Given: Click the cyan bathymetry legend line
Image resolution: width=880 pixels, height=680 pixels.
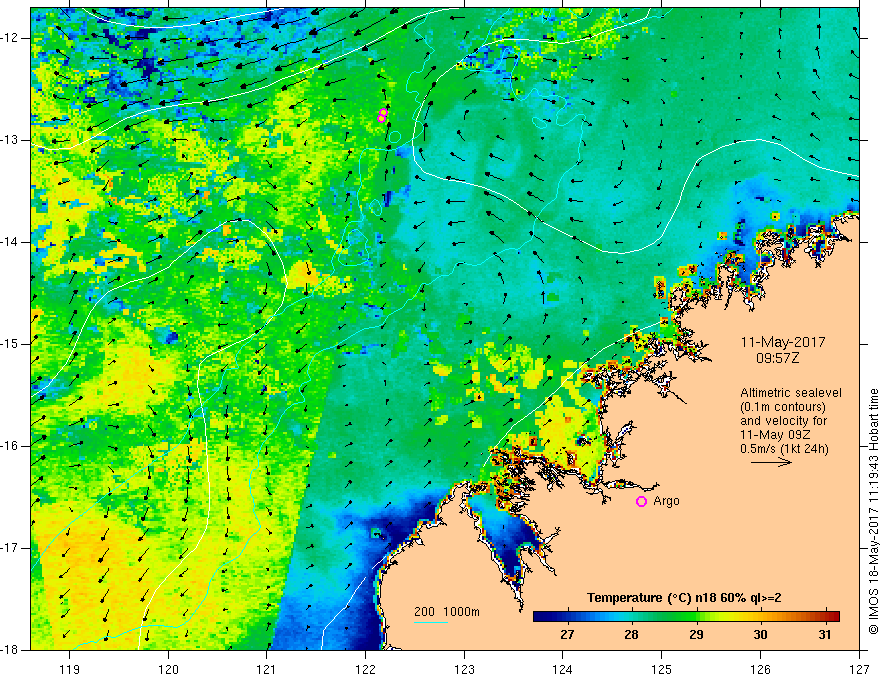Looking at the screenshot, I should point(430,622).
